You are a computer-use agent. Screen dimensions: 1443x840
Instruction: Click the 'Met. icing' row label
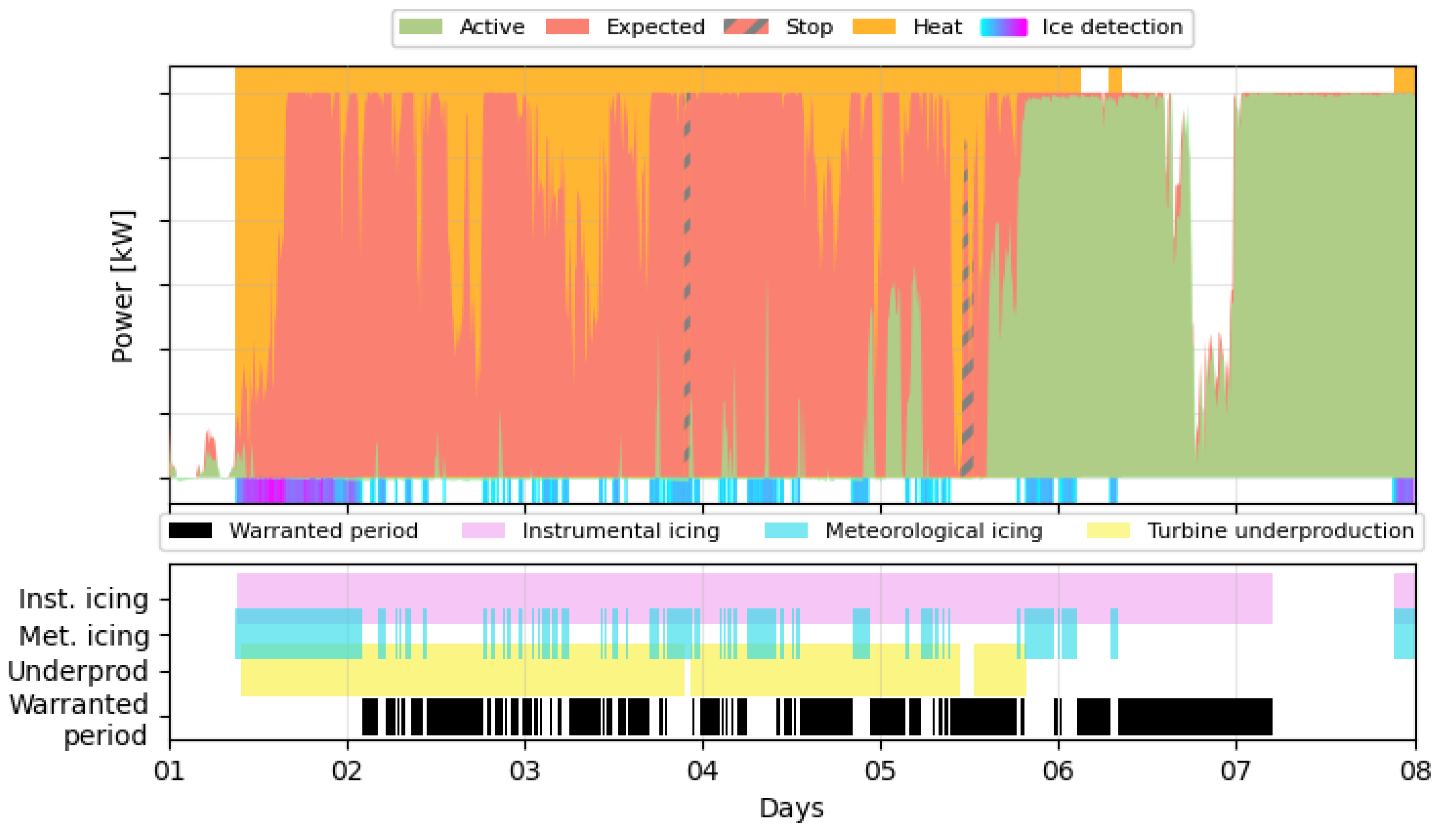[84, 636]
